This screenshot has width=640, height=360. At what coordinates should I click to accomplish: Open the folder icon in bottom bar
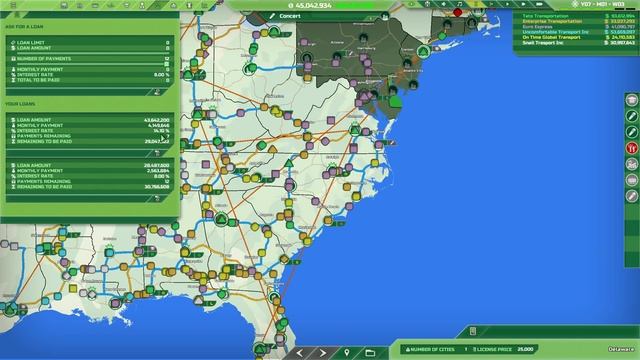[370, 353]
